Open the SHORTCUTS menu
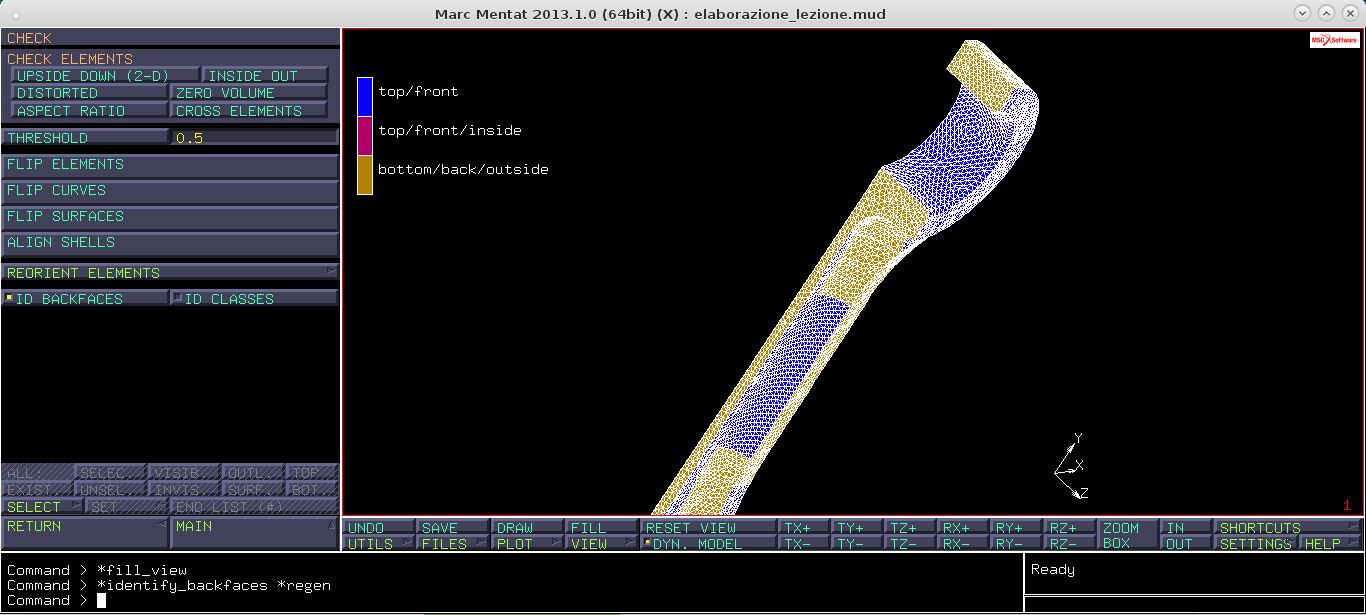The height and width of the screenshot is (615, 1366). click(x=1288, y=528)
